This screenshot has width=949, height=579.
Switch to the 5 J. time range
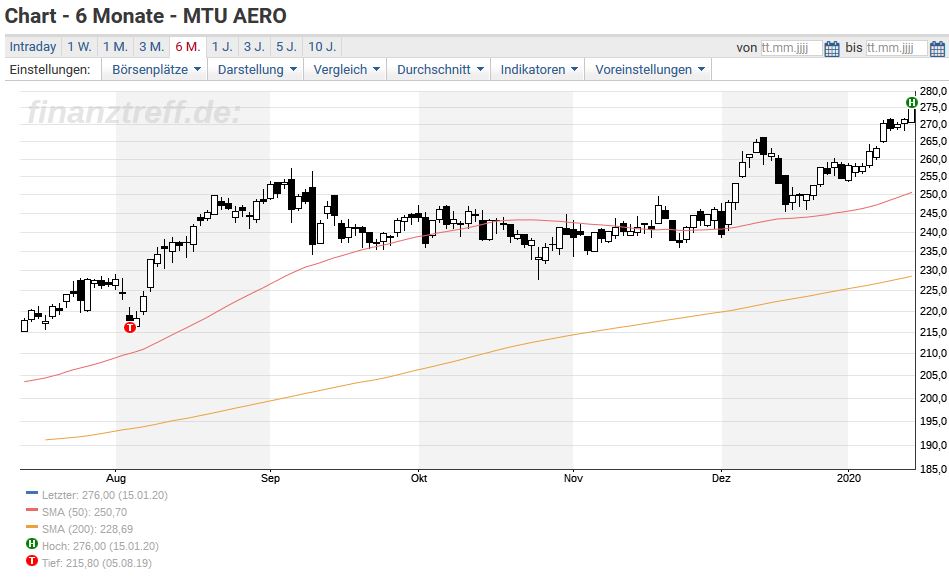pyautogui.click(x=286, y=47)
